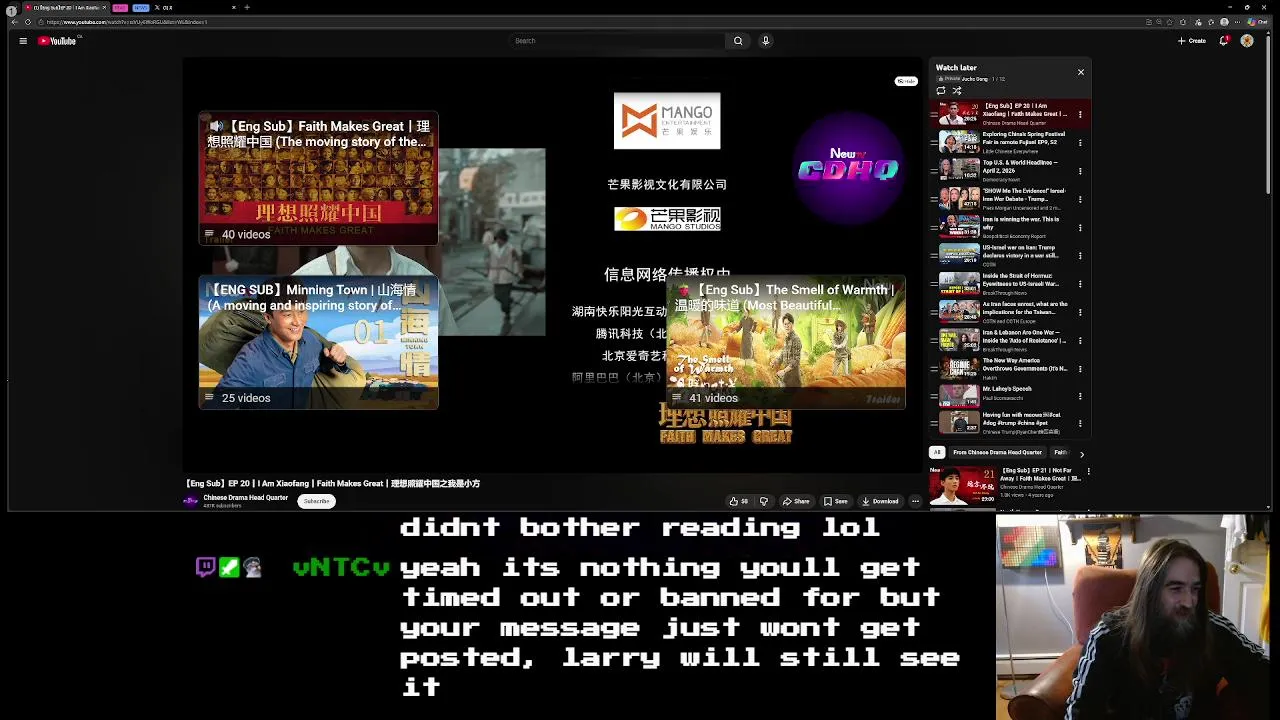The image size is (1280, 720).
Task: Open the browser settings and more menu
Action: pyautogui.click(x=1238, y=22)
